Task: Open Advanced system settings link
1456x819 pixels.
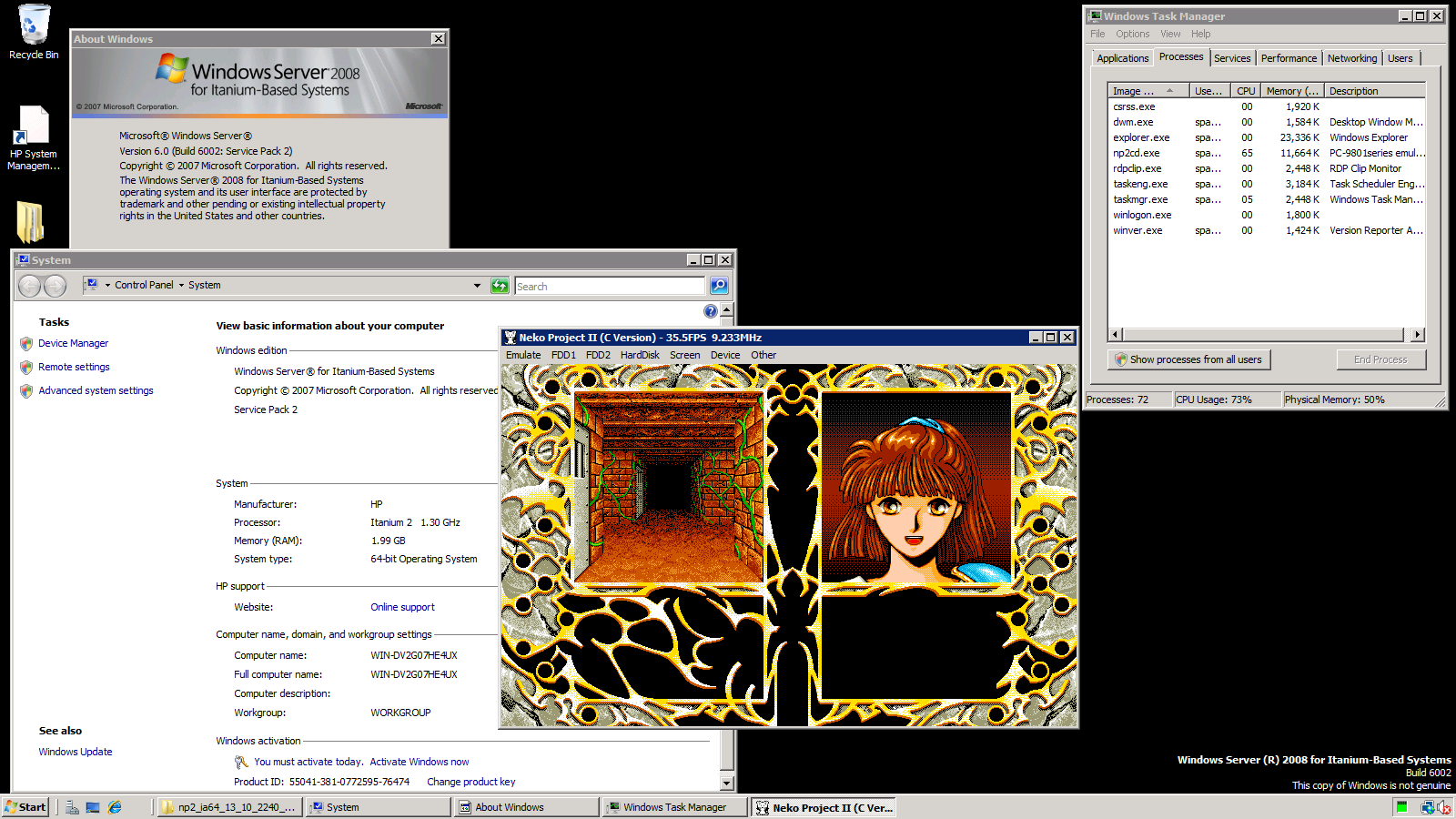Action: 96,390
